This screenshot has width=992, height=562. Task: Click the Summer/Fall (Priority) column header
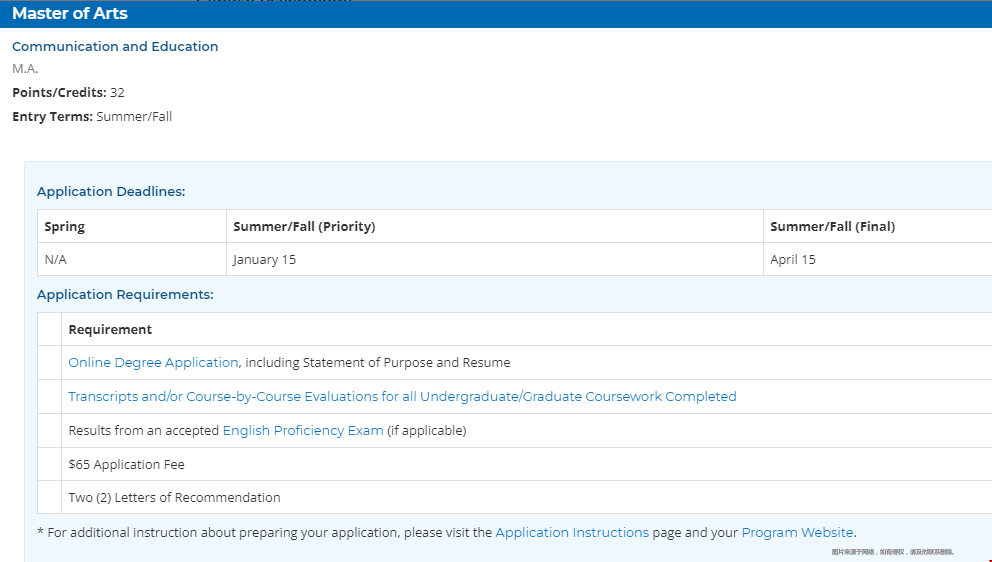coord(304,227)
